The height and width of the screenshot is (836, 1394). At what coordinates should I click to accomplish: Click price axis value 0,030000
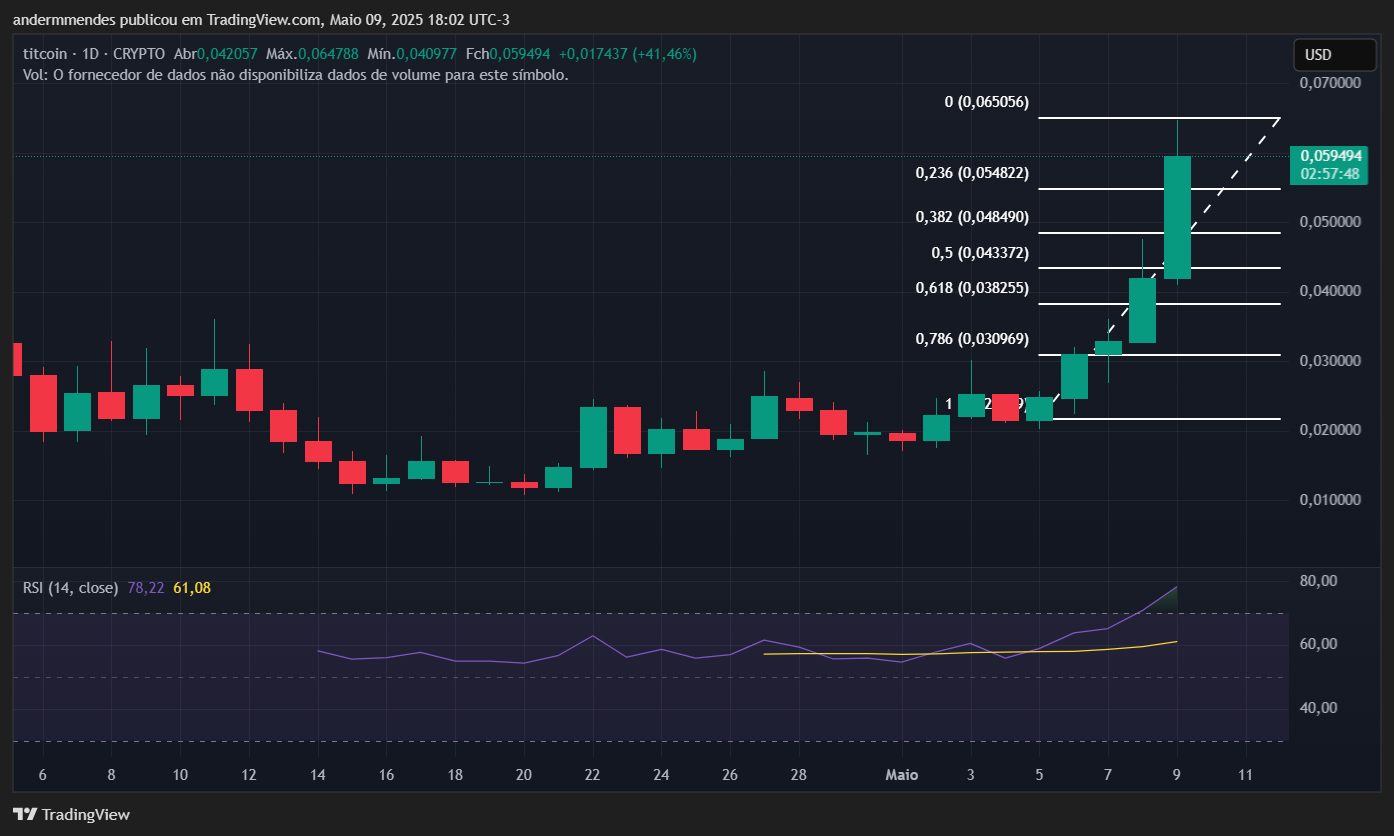pyautogui.click(x=1331, y=361)
